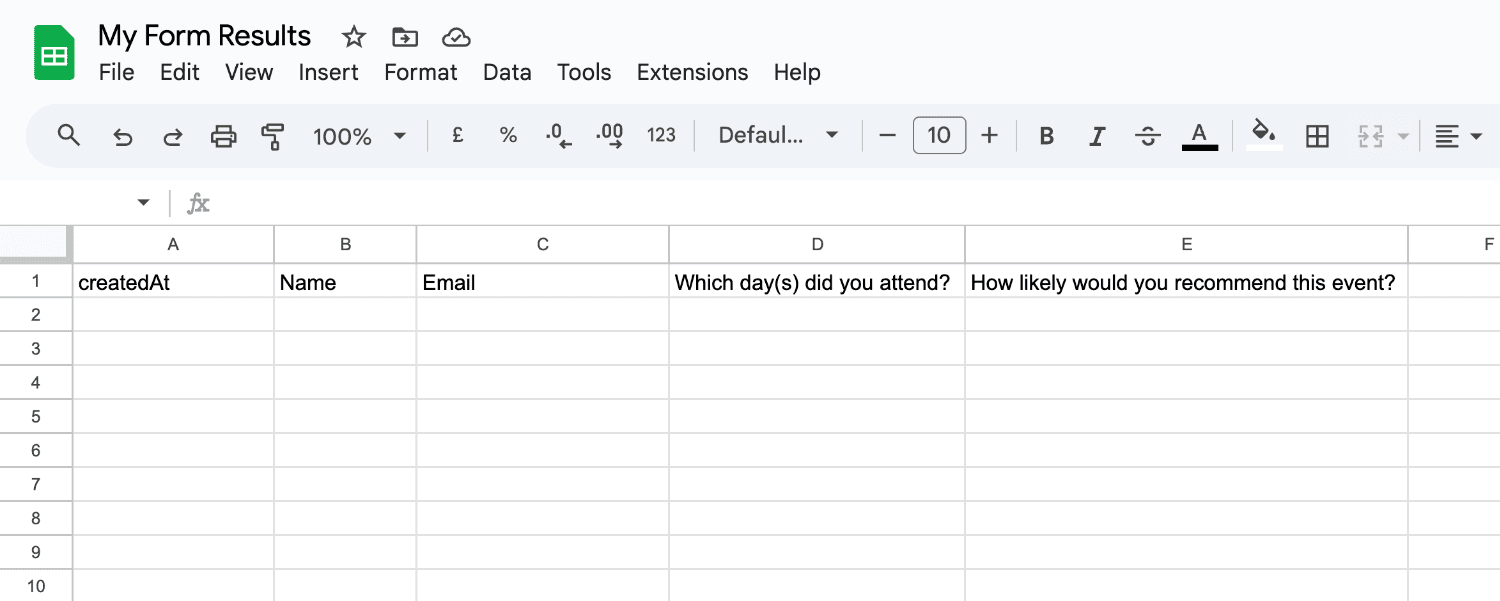Open the Tools menu
The width and height of the screenshot is (1500, 601).
[584, 72]
